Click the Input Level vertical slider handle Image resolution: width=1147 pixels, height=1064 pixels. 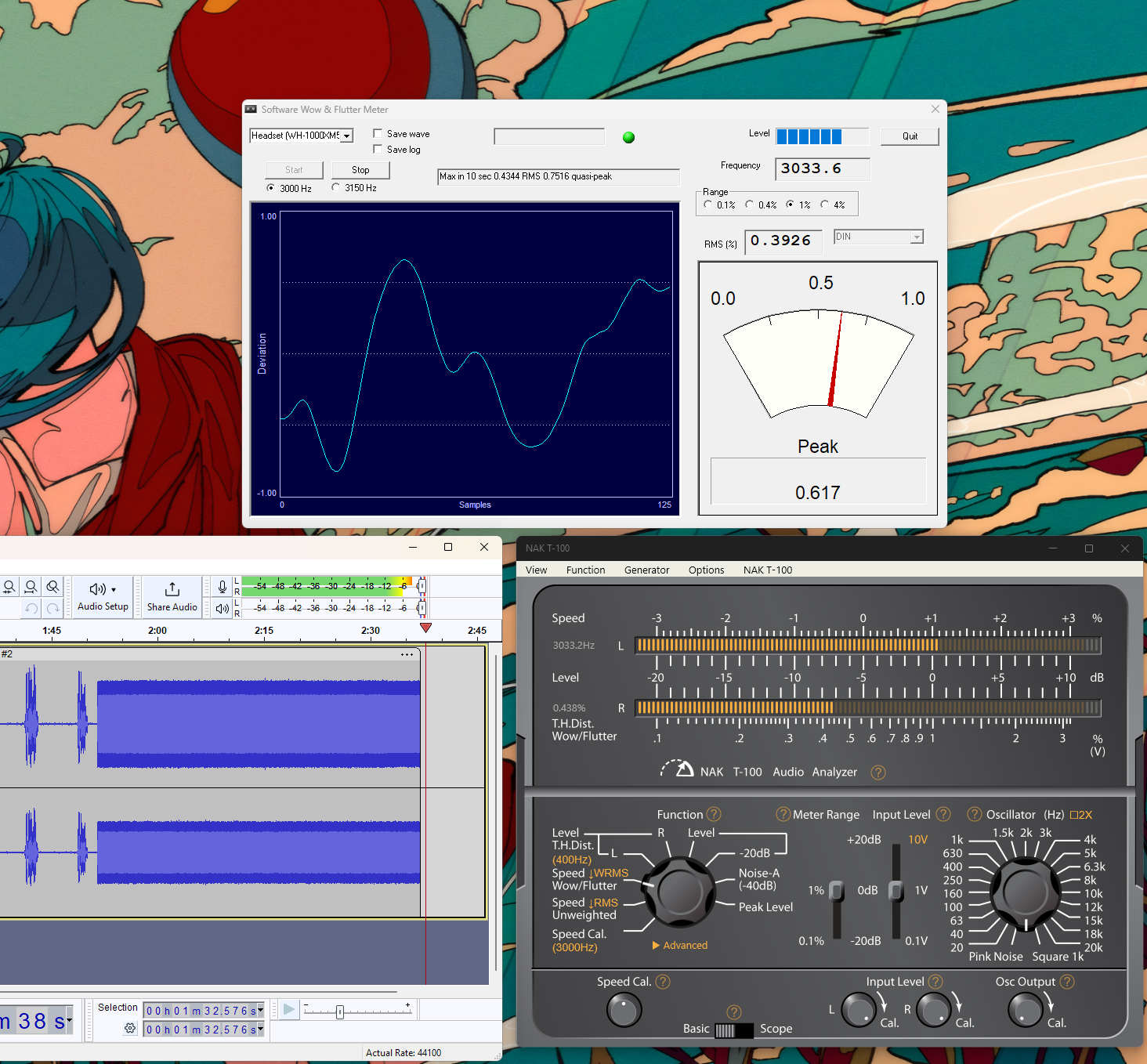pyautogui.click(x=896, y=892)
